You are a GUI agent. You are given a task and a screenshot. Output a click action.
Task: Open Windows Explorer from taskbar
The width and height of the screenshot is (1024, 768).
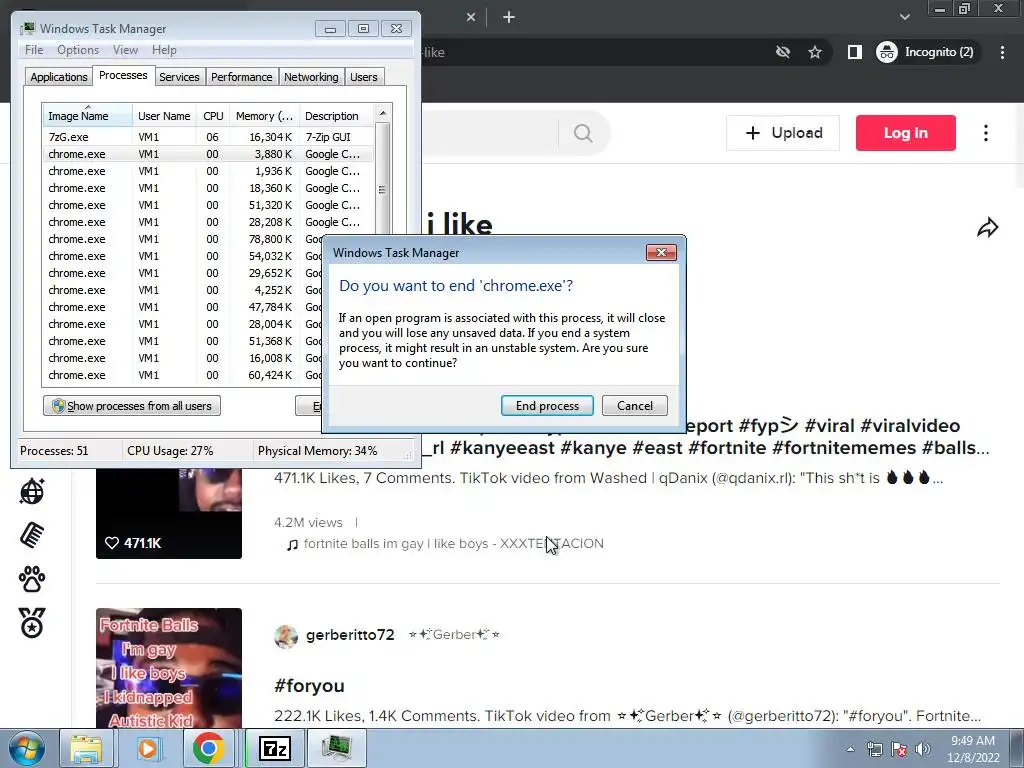point(86,748)
